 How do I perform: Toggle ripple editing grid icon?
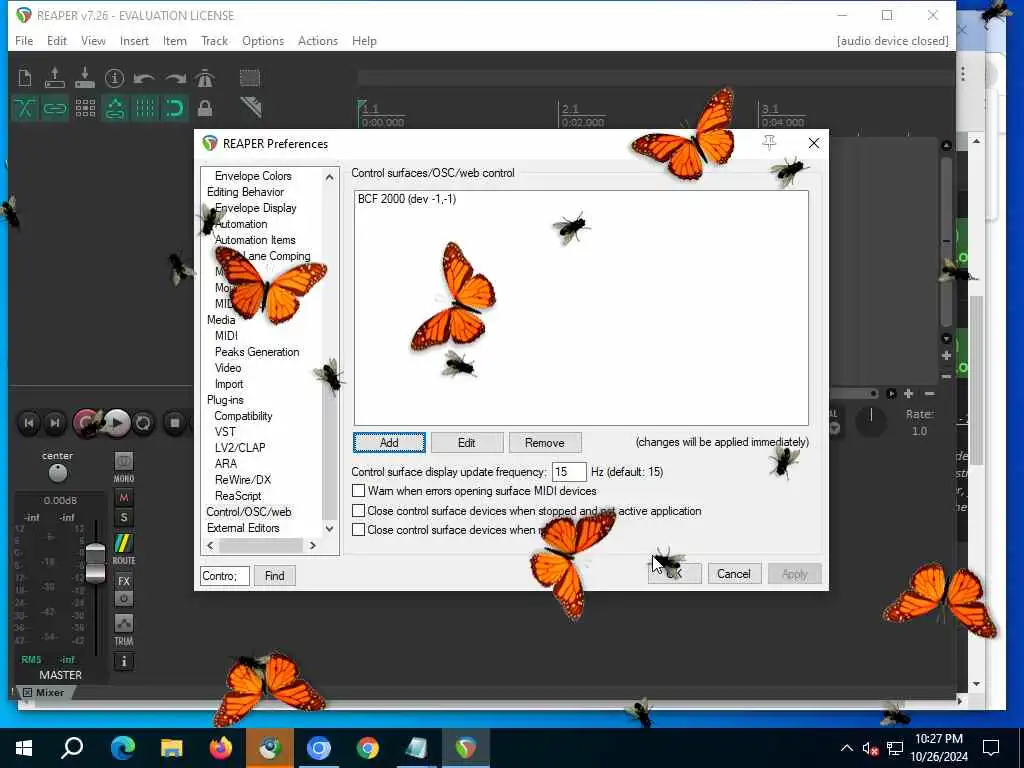point(85,108)
